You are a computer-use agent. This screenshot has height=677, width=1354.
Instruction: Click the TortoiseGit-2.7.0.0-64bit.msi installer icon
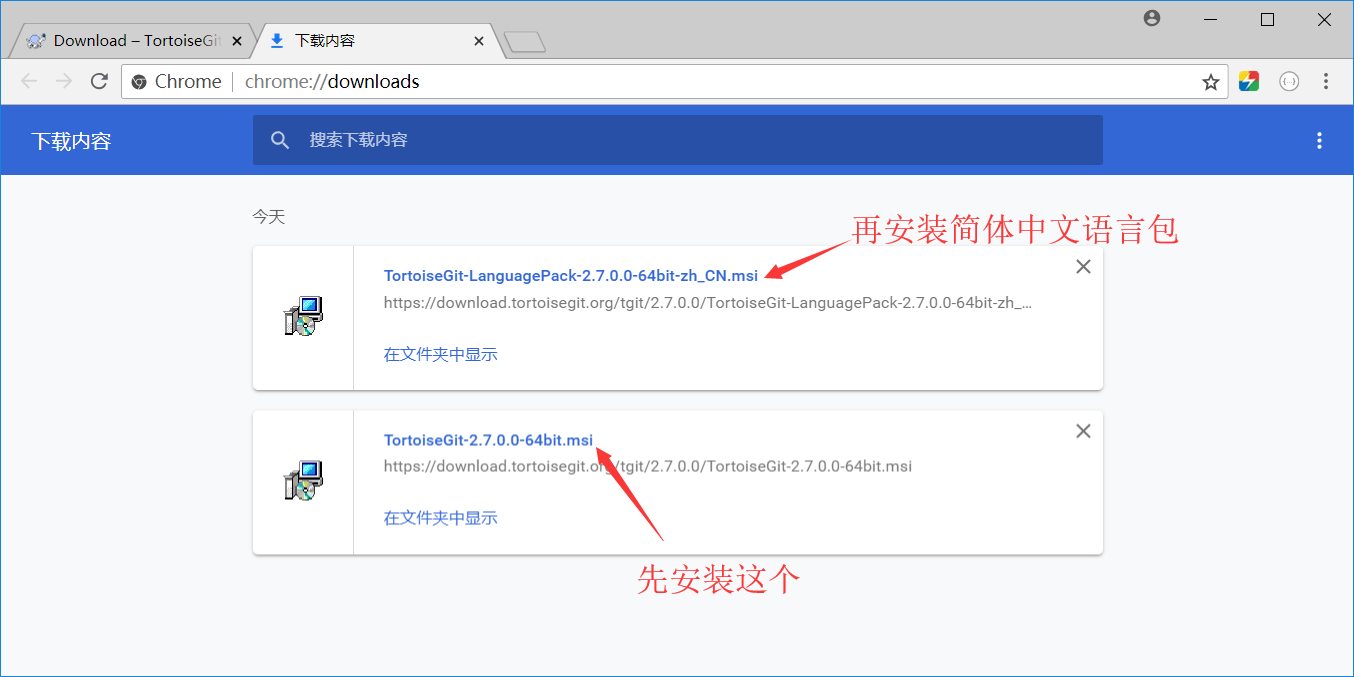(x=303, y=481)
